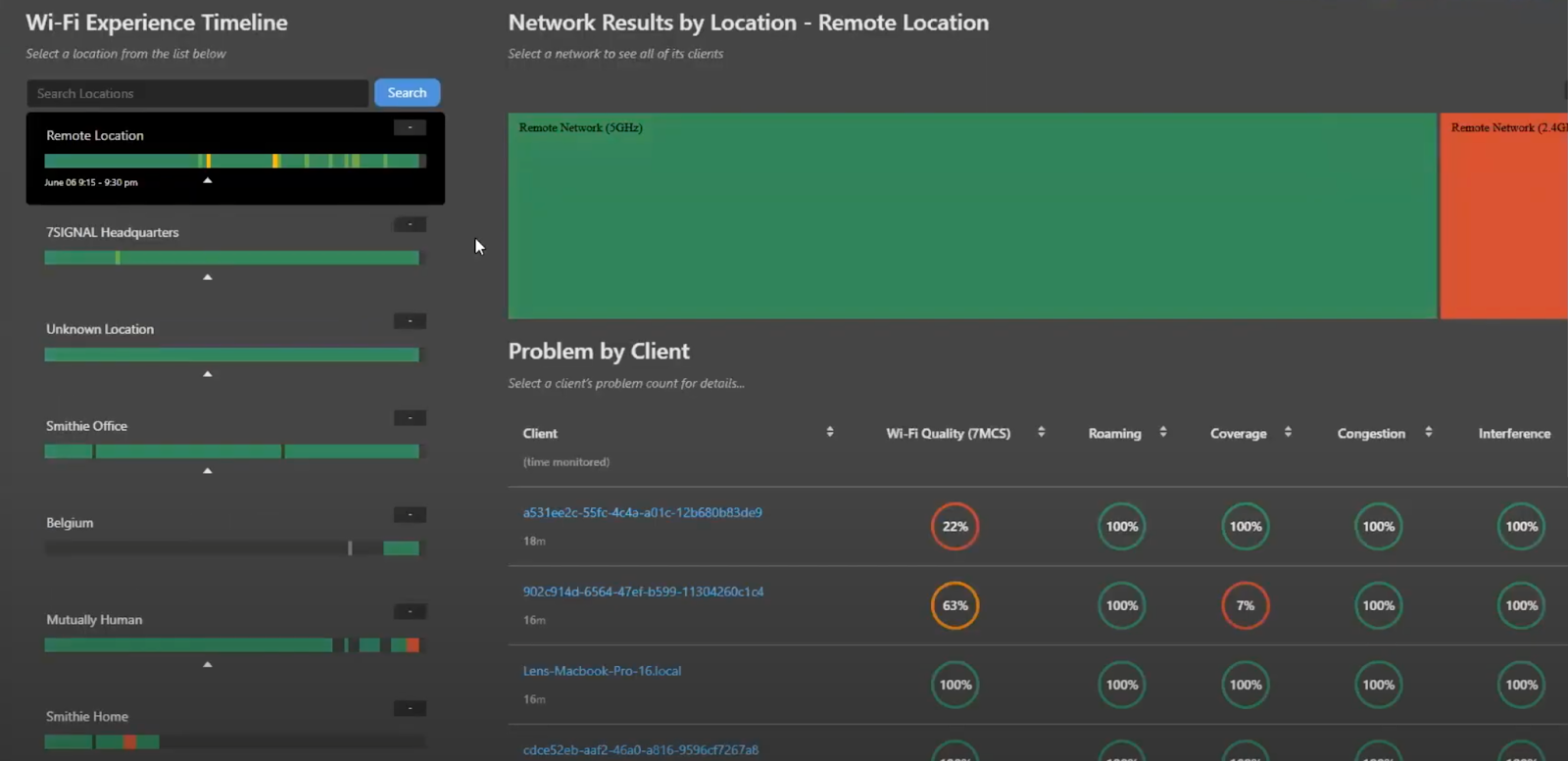
Task: Click the Search Locations input field
Action: point(197,93)
